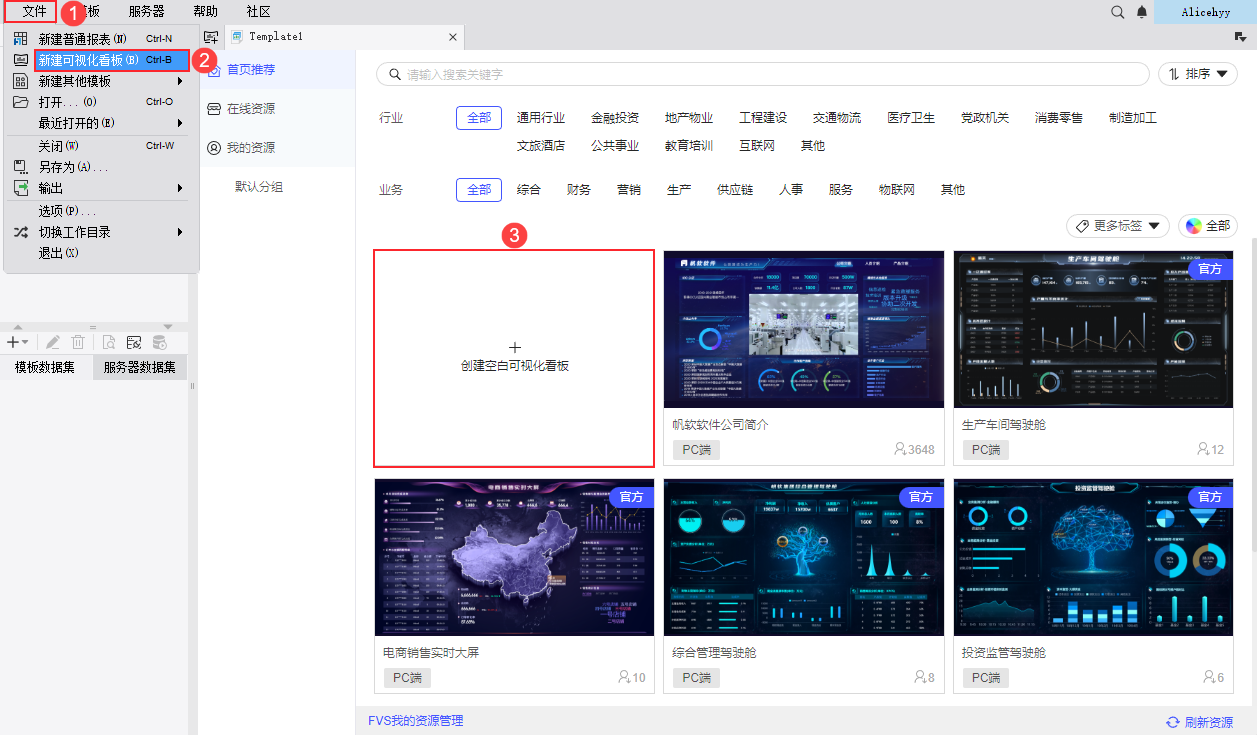Filter business by 物联网

click(x=897, y=189)
